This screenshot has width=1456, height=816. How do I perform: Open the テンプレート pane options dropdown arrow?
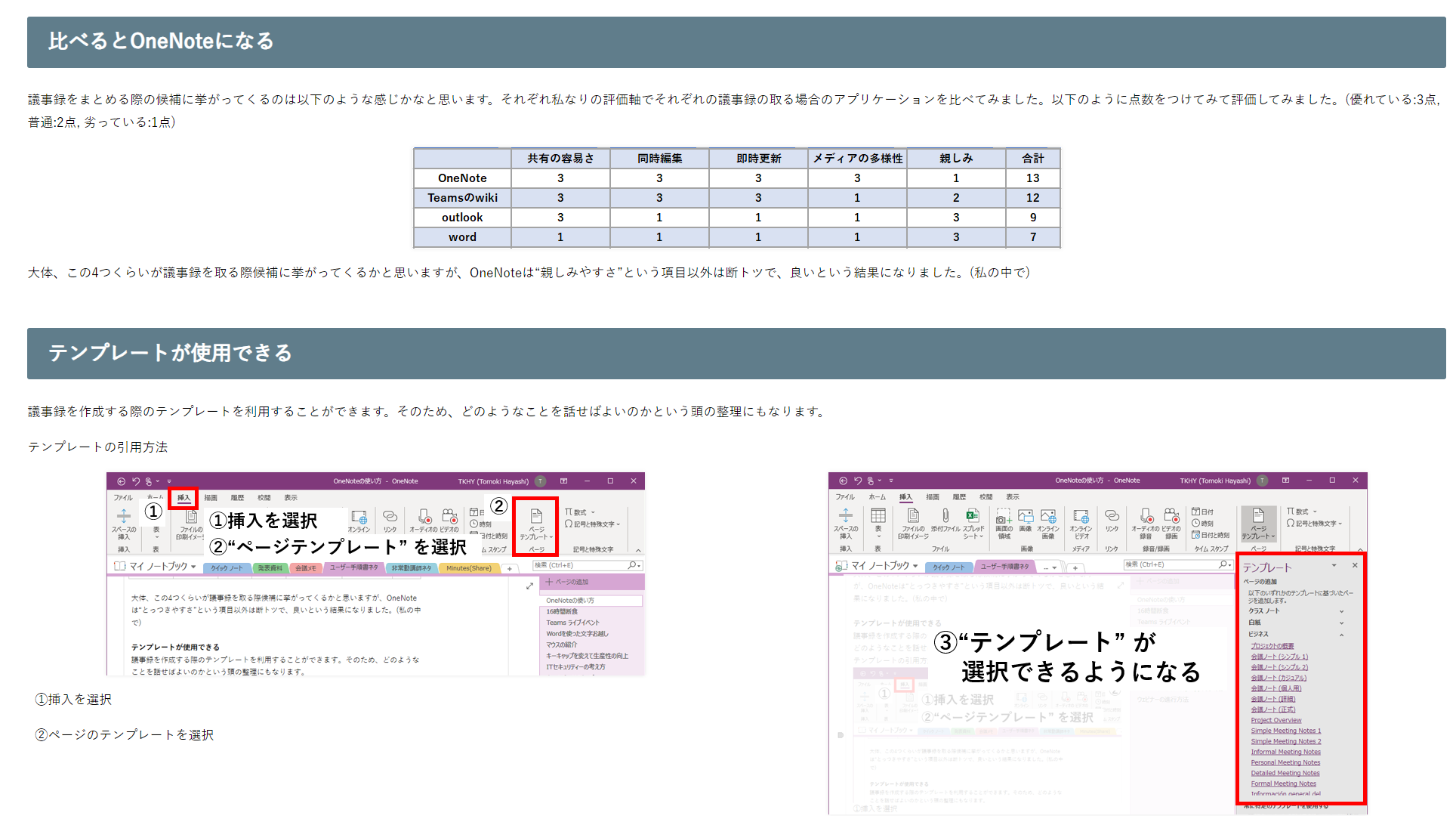tap(1334, 566)
